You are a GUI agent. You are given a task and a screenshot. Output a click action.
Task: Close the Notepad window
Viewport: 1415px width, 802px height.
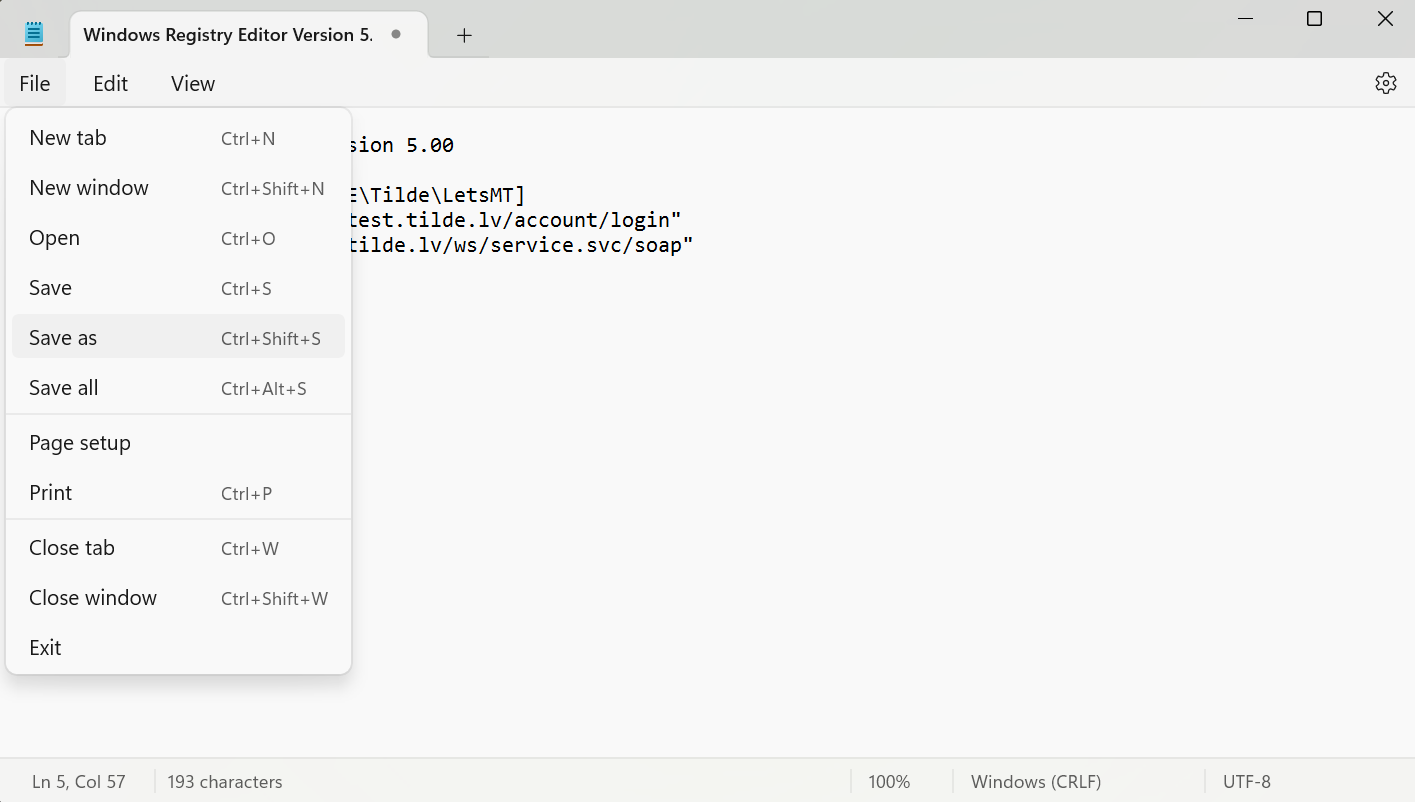[1385, 19]
